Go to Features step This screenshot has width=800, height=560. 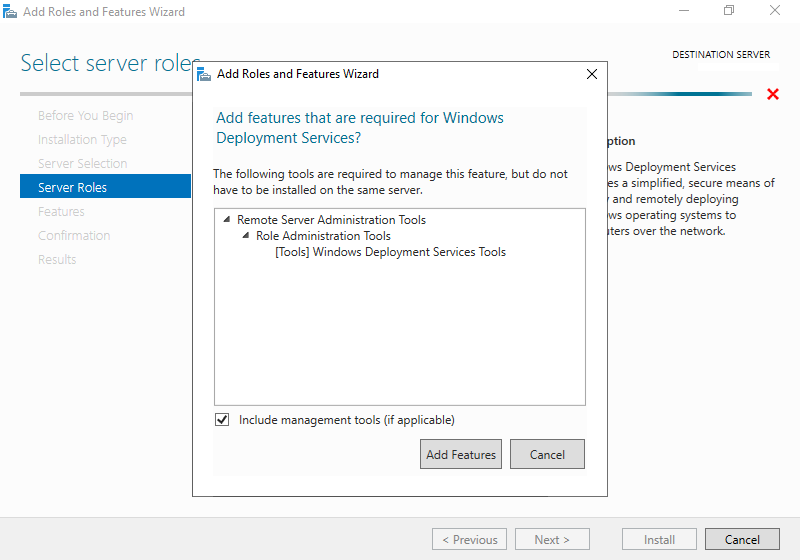[61, 212]
